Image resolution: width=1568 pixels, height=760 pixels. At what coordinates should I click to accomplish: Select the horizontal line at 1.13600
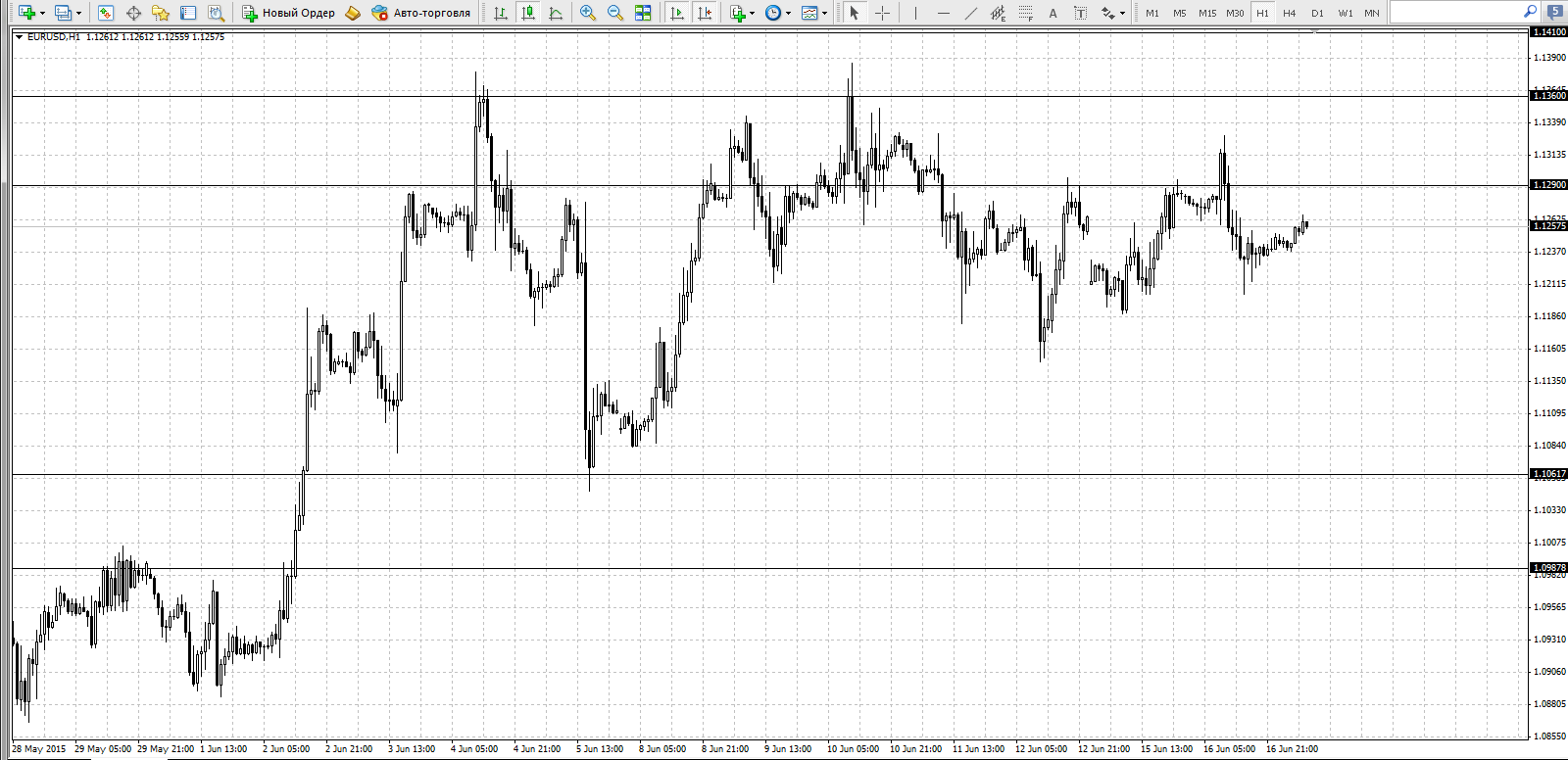[x=770, y=96]
